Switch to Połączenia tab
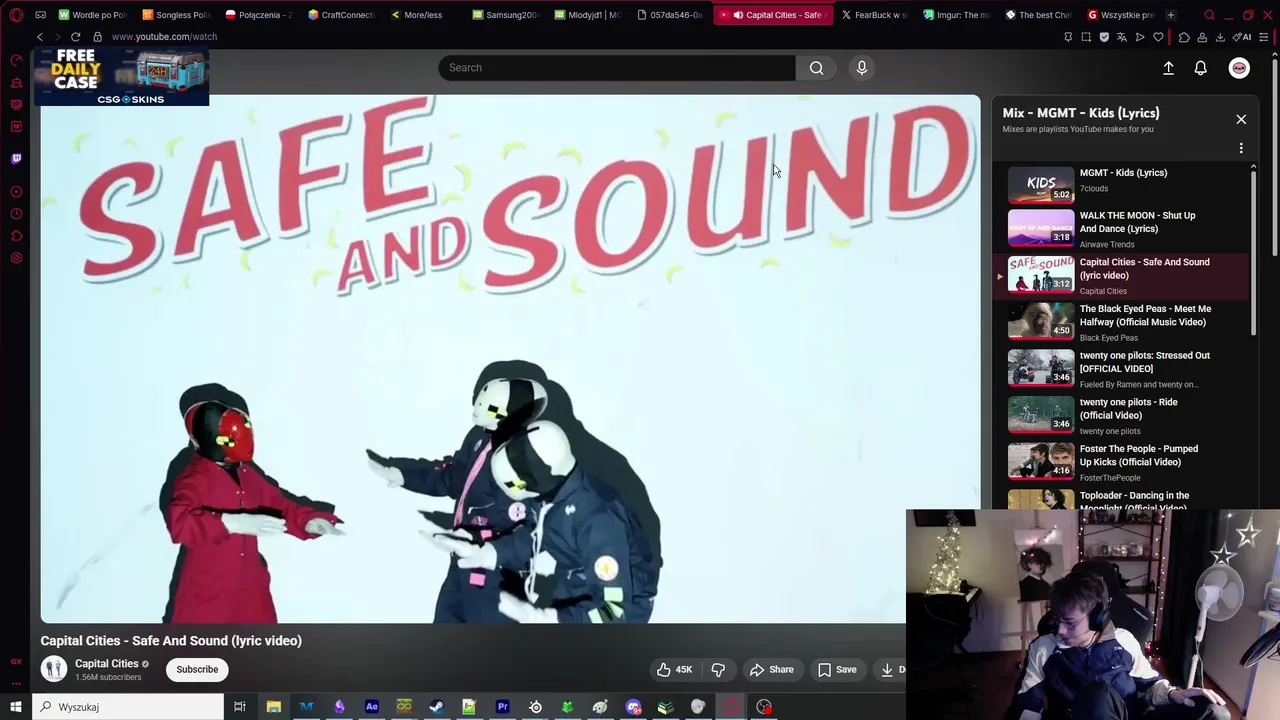Image resolution: width=1280 pixels, height=720 pixels. click(x=258, y=15)
